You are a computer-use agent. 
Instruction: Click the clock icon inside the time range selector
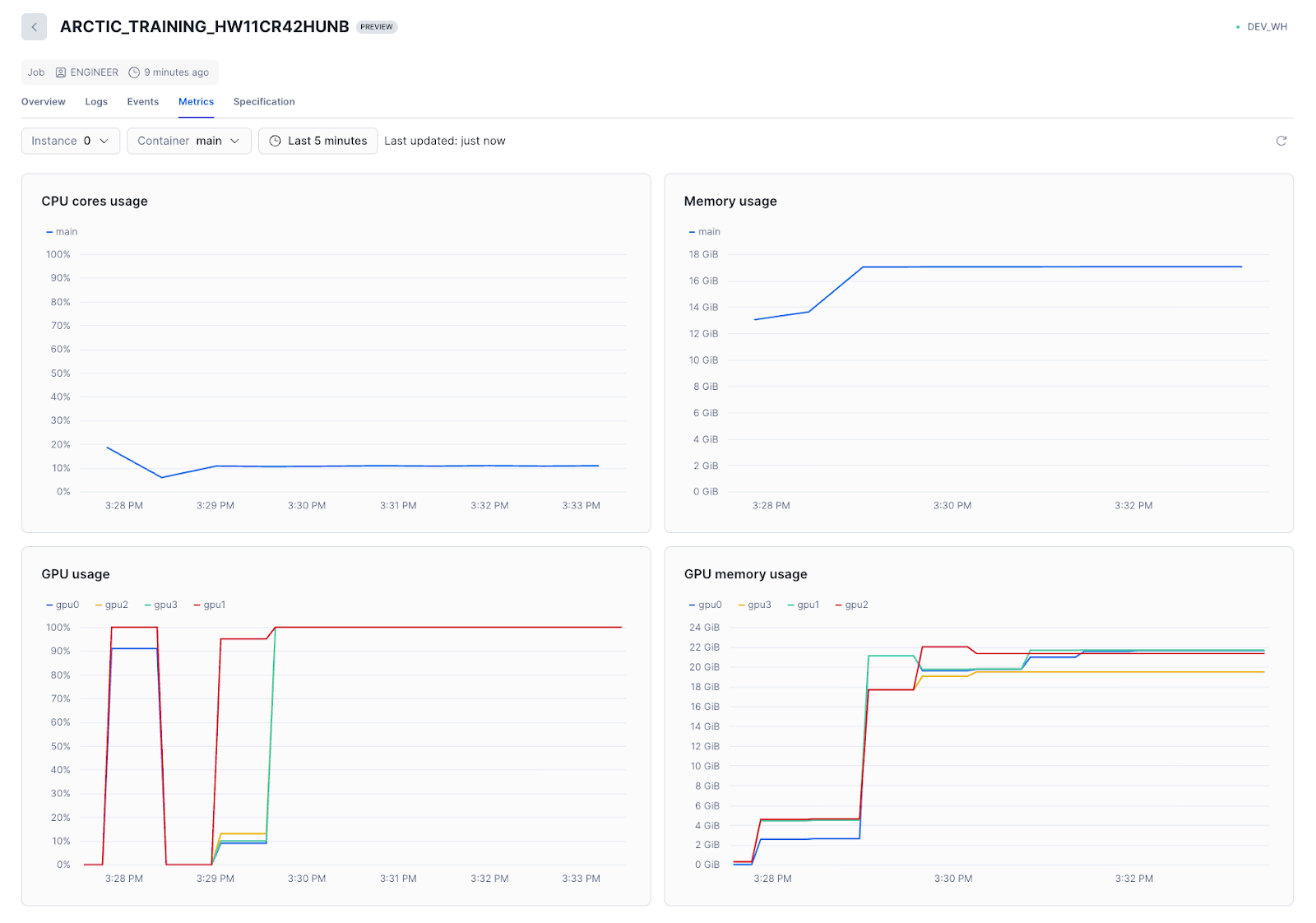[276, 141]
